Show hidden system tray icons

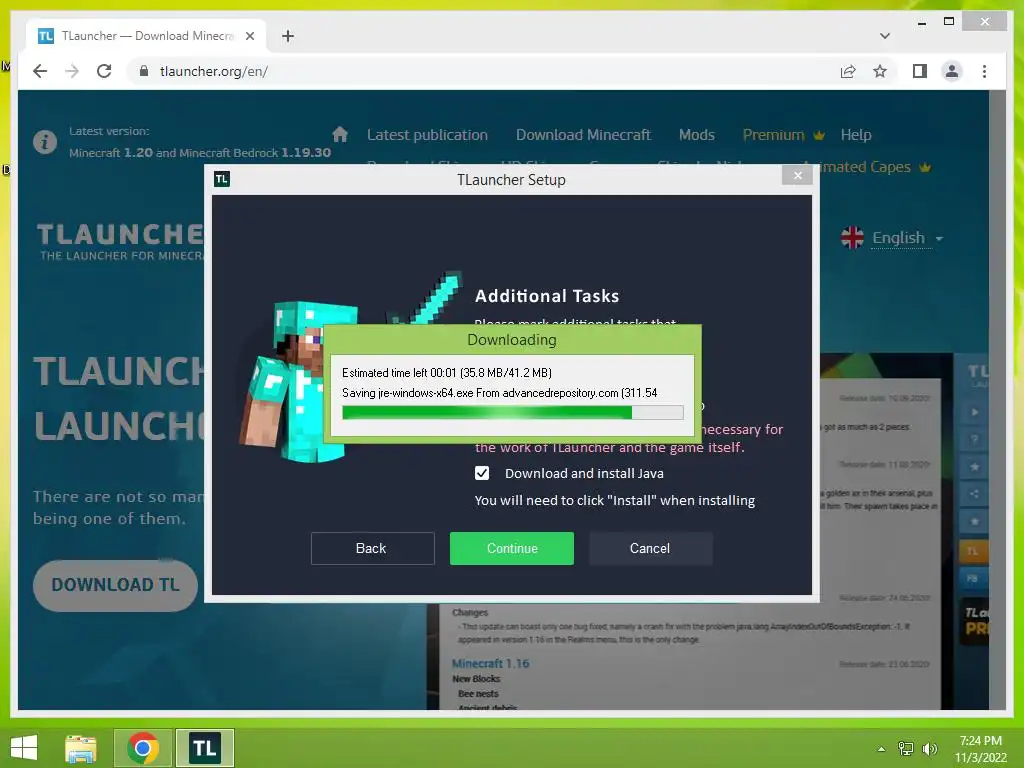tap(881, 749)
